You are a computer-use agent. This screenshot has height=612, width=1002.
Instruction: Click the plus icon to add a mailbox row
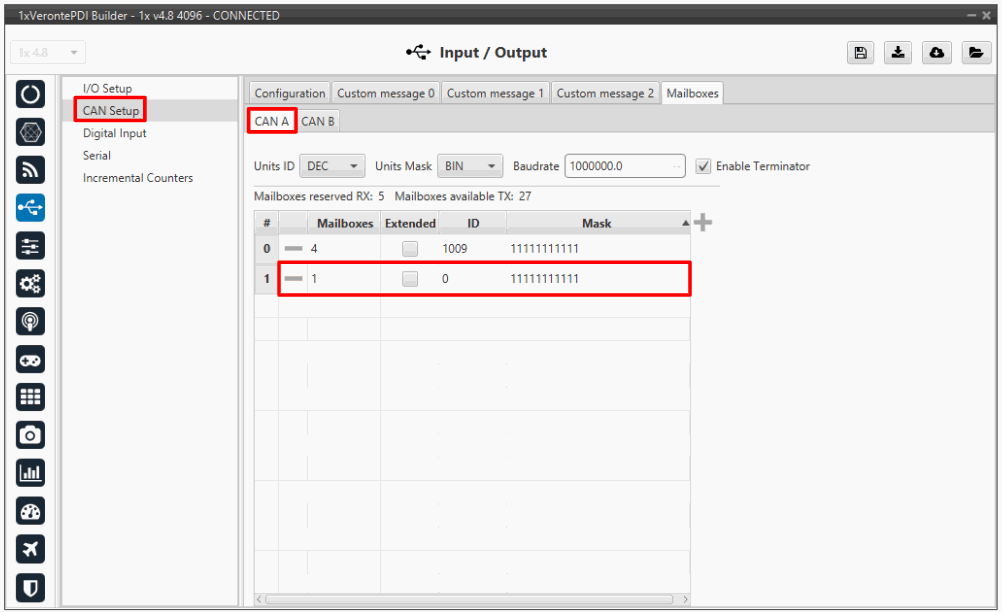coord(703,222)
